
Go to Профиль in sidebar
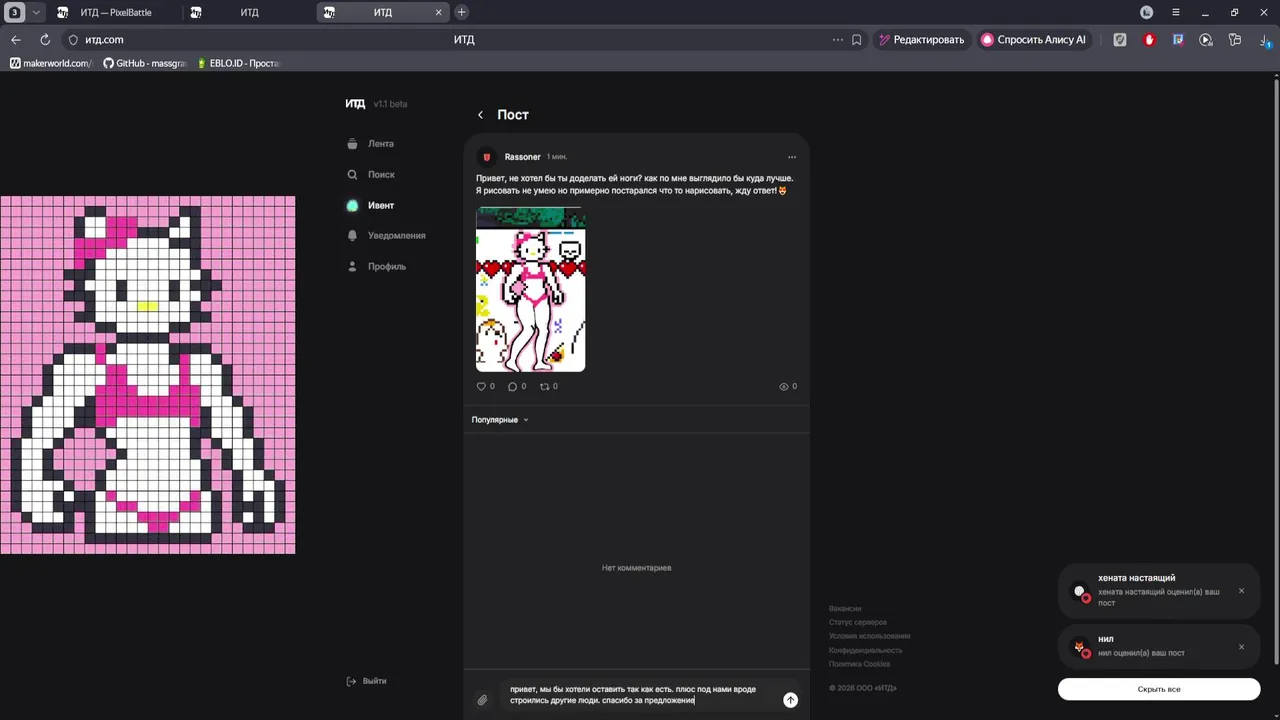376,267
